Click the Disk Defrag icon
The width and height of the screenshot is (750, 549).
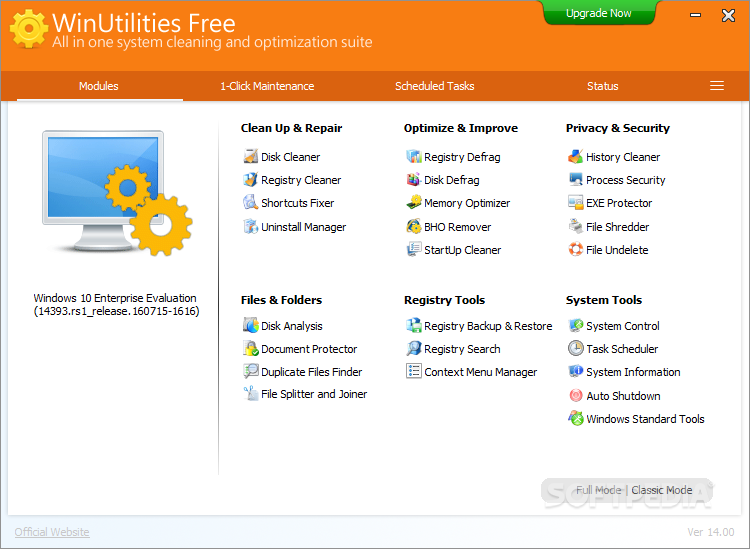point(414,180)
